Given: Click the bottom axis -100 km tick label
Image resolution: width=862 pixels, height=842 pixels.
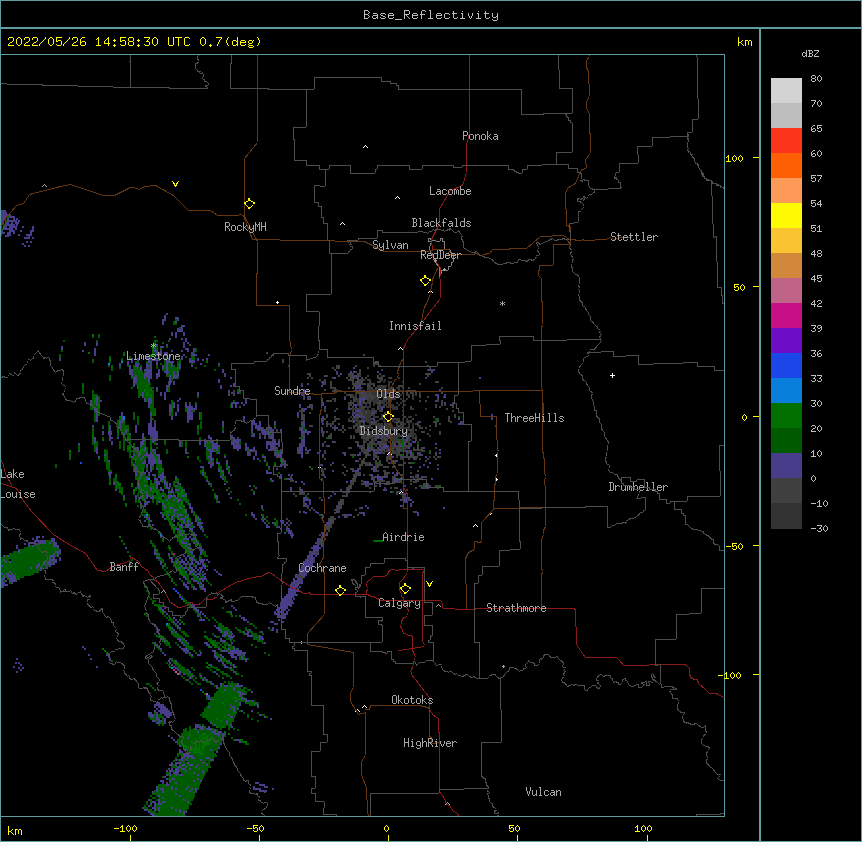Looking at the screenshot, I should tap(125, 828).
